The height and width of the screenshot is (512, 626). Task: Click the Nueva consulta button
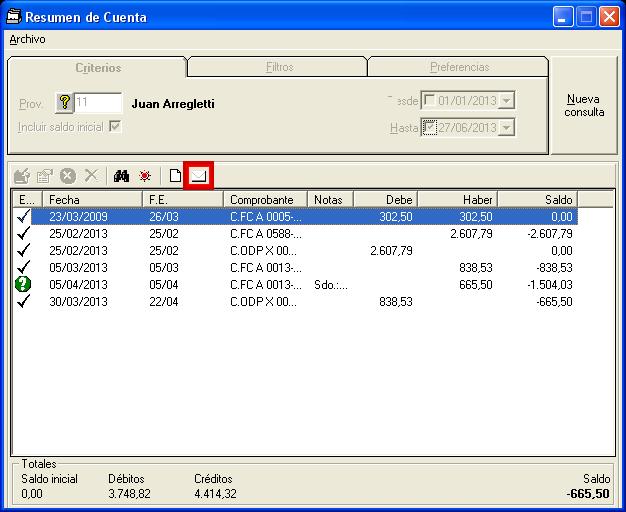click(584, 105)
